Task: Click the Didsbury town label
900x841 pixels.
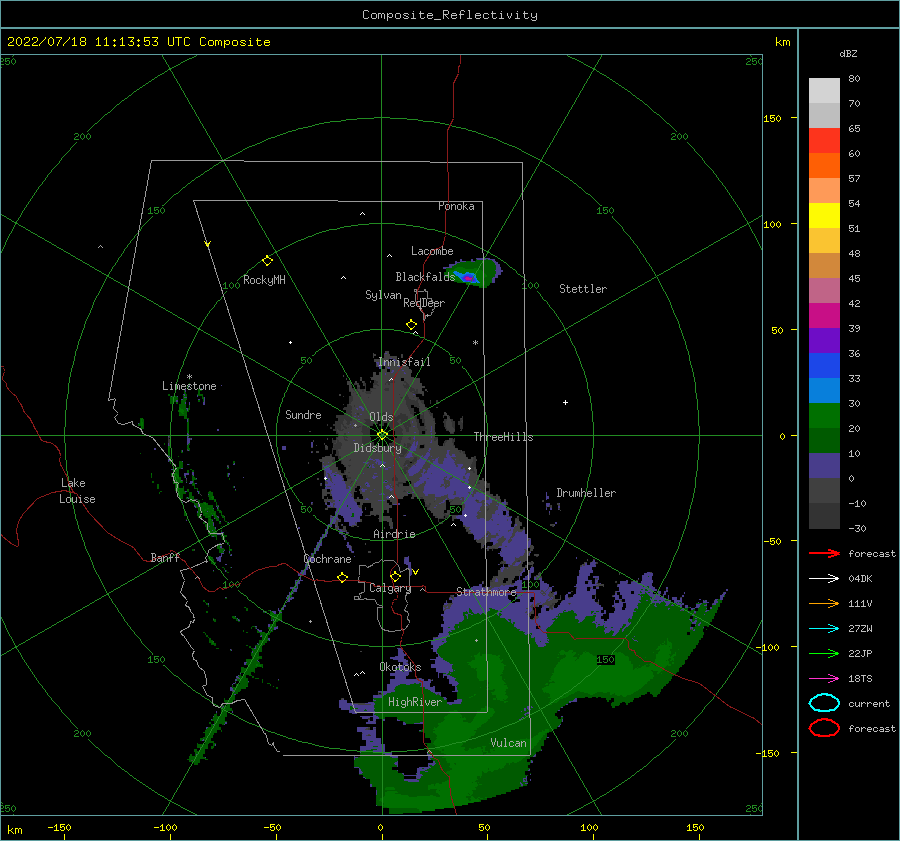Action: point(377,448)
